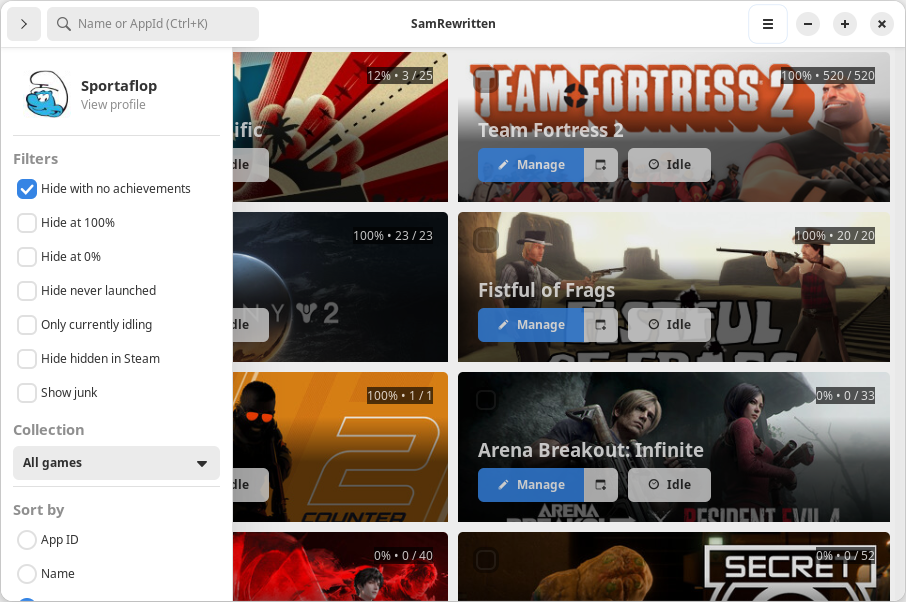Click the Sportaflop username
906x602 pixels.
coord(119,86)
